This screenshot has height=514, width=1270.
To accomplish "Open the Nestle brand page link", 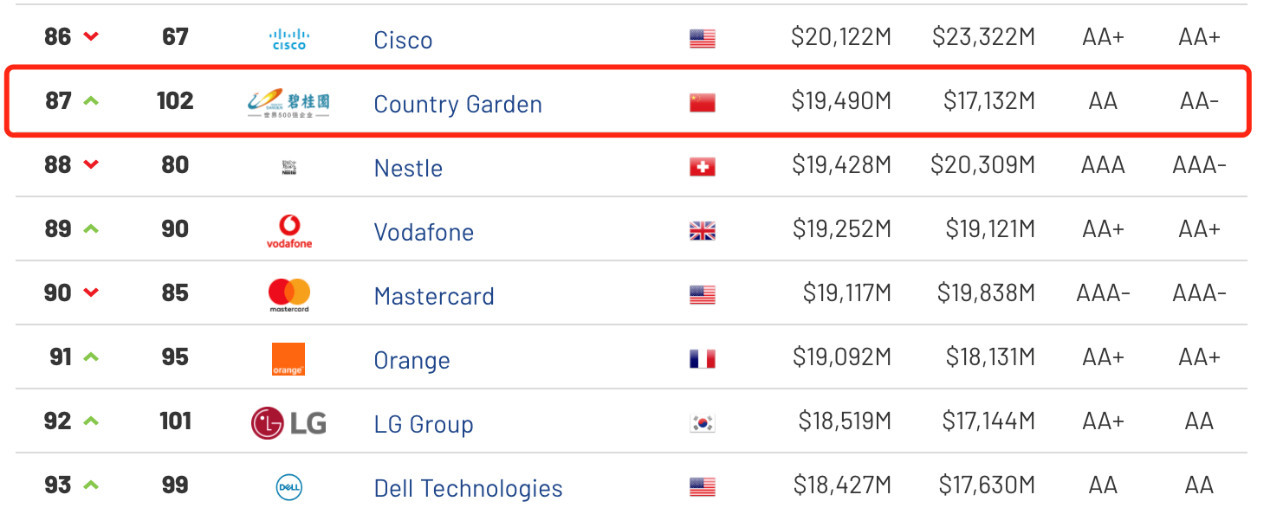I will click(x=408, y=168).
